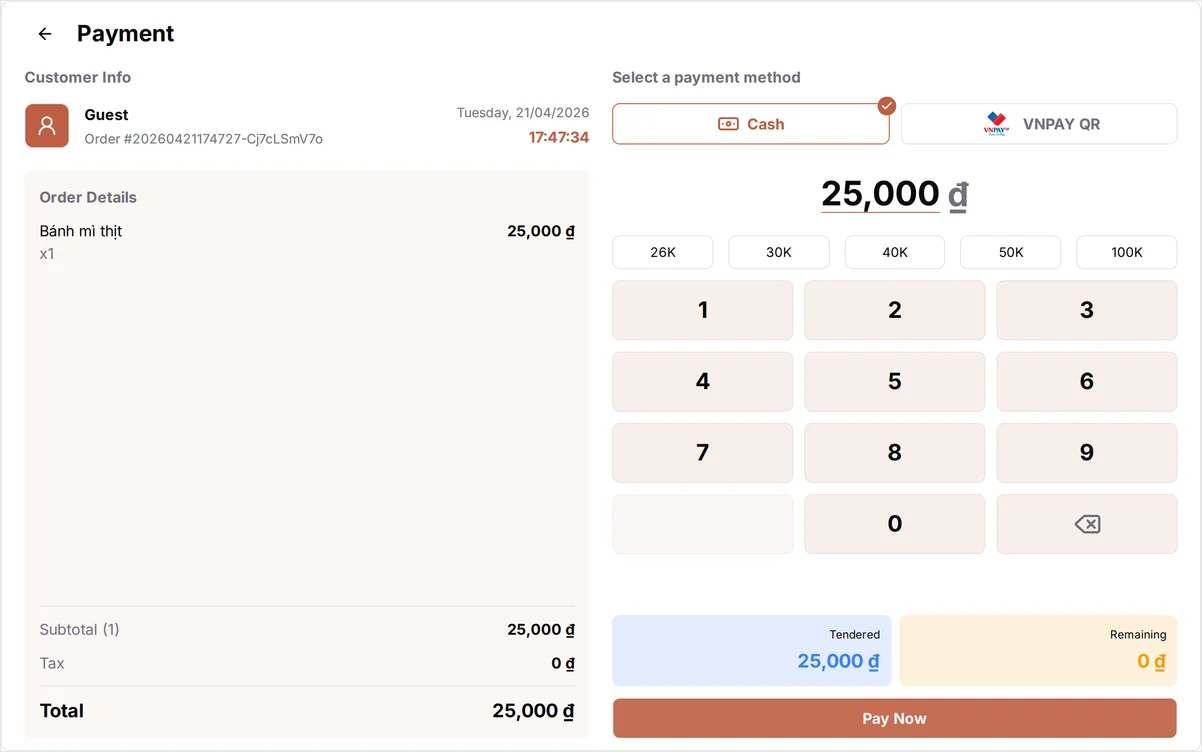Click the Guest customer name
This screenshot has height=752, width=1202.
tap(107, 115)
